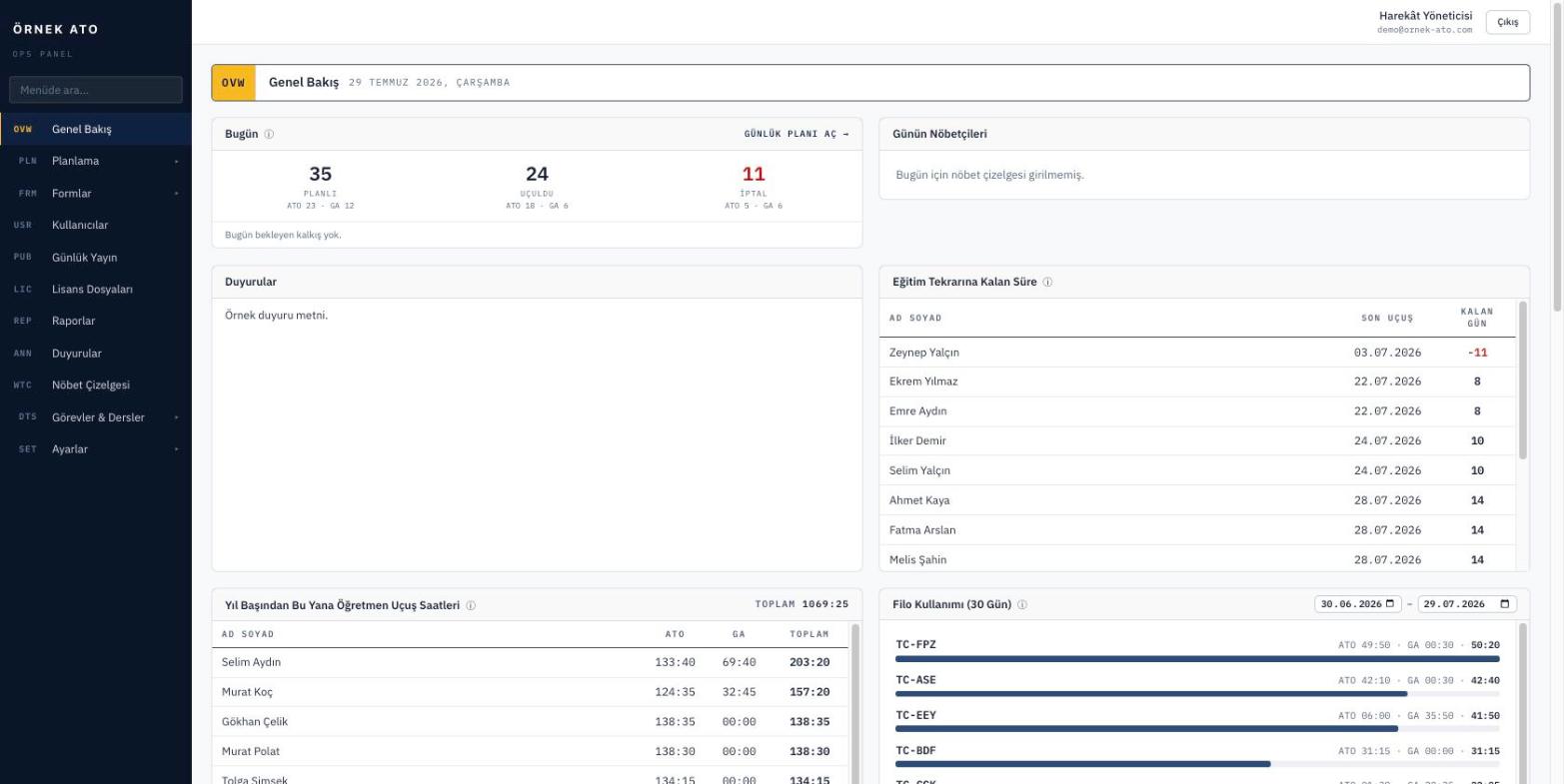Click the info icon next to Bugün
Screen dimensions: 1564x784
coord(269,134)
